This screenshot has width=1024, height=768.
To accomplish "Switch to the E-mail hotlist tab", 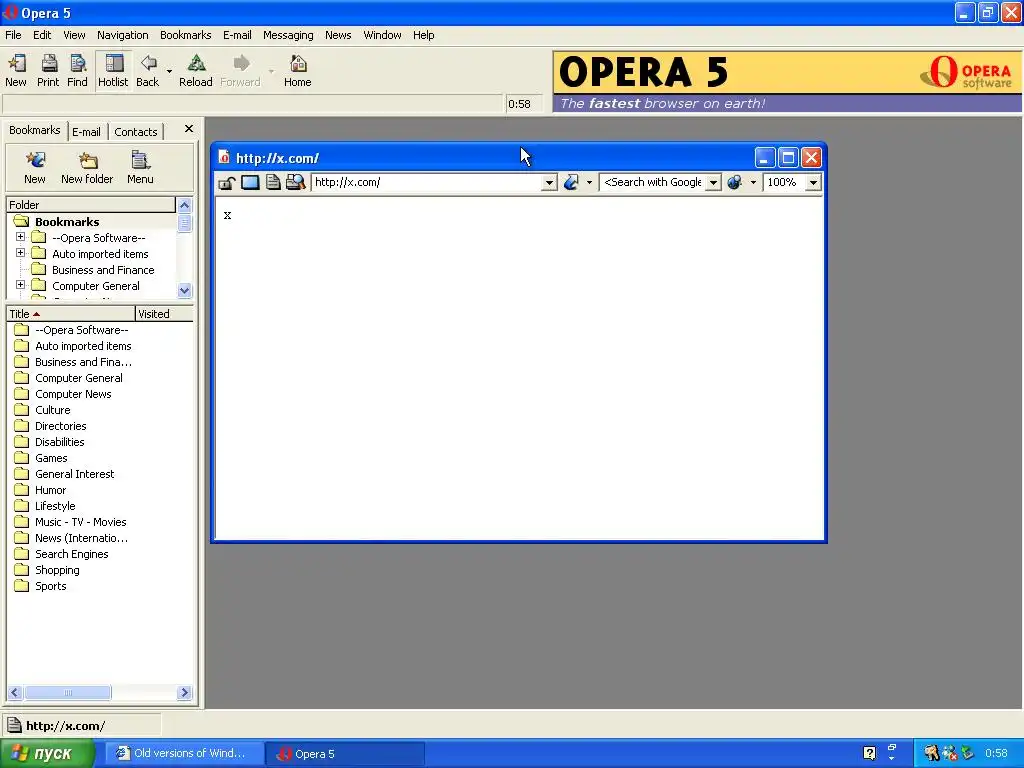I will pos(86,132).
